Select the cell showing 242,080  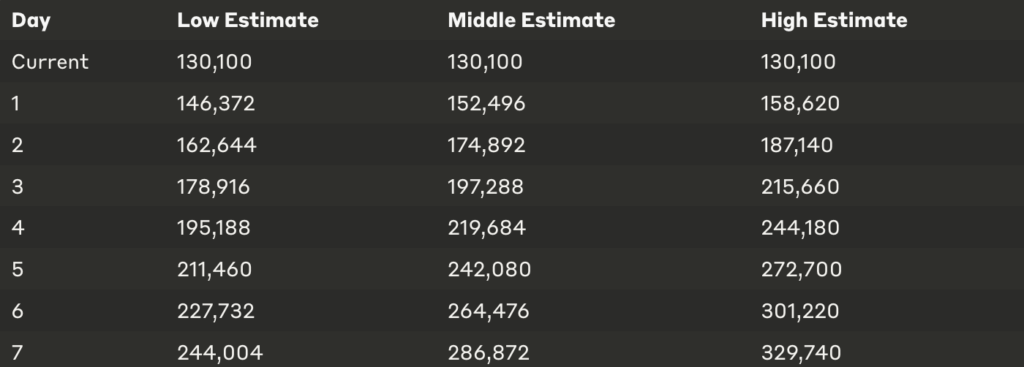[489, 270]
